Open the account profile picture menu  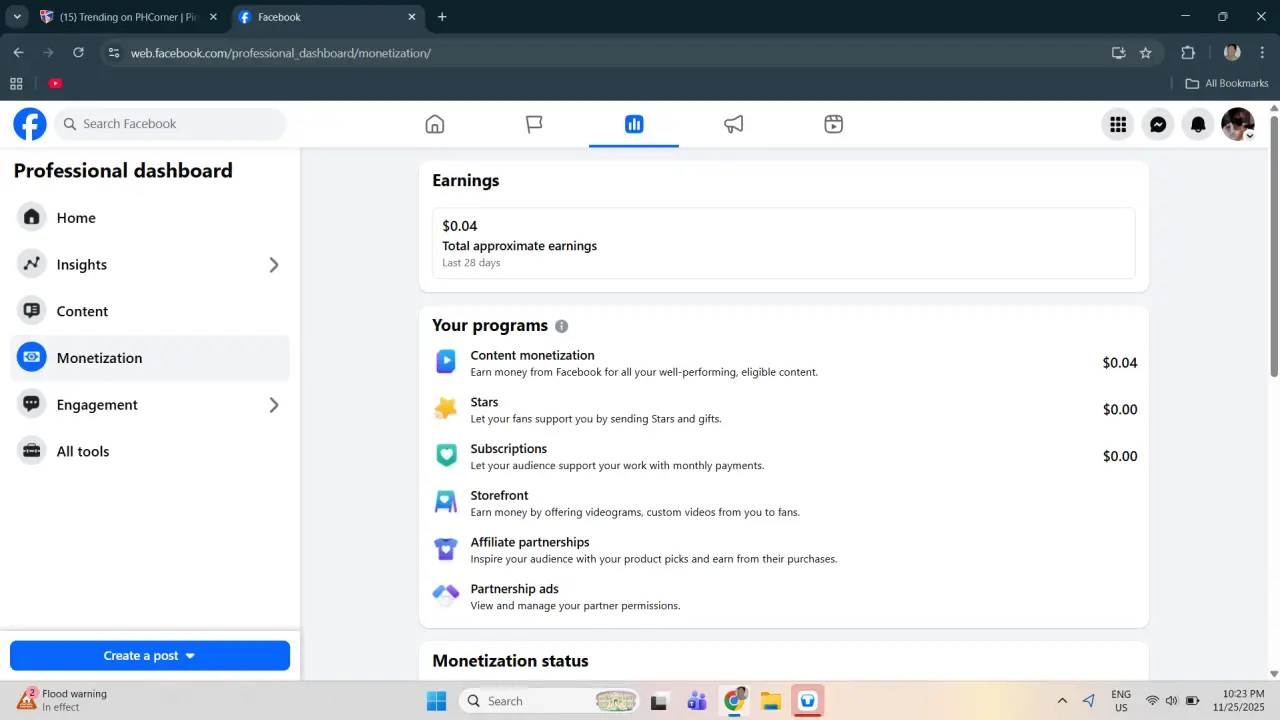point(1238,124)
